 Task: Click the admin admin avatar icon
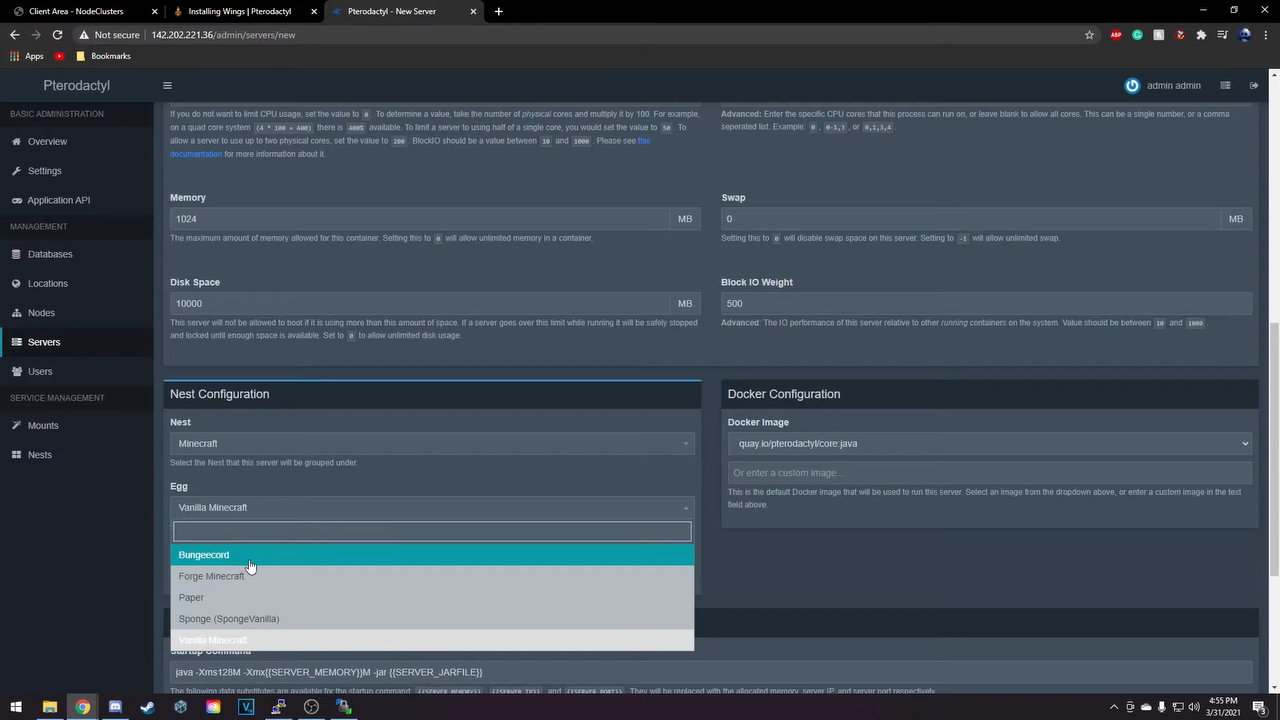(x=1132, y=85)
